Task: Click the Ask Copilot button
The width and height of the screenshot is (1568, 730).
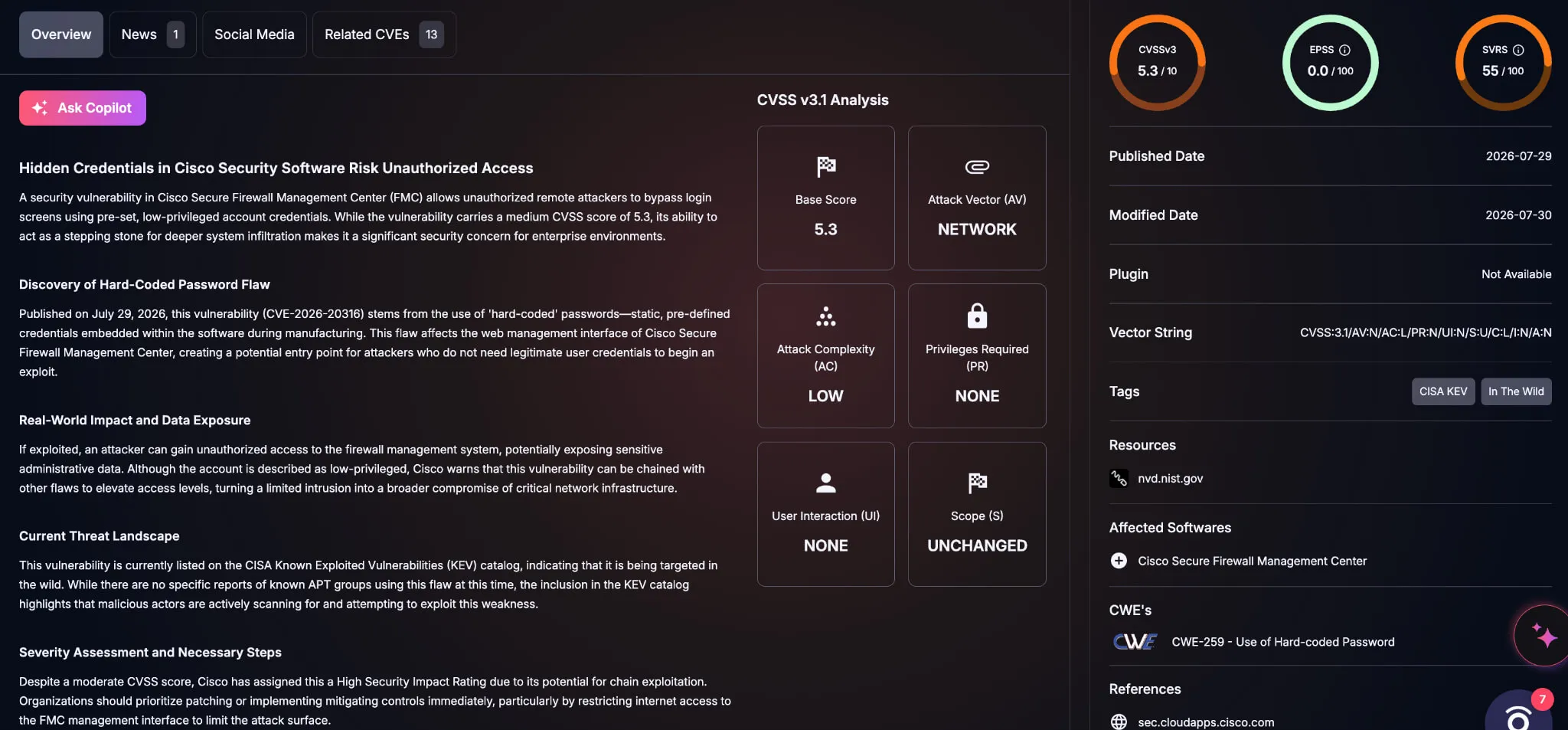Action: click(x=83, y=108)
